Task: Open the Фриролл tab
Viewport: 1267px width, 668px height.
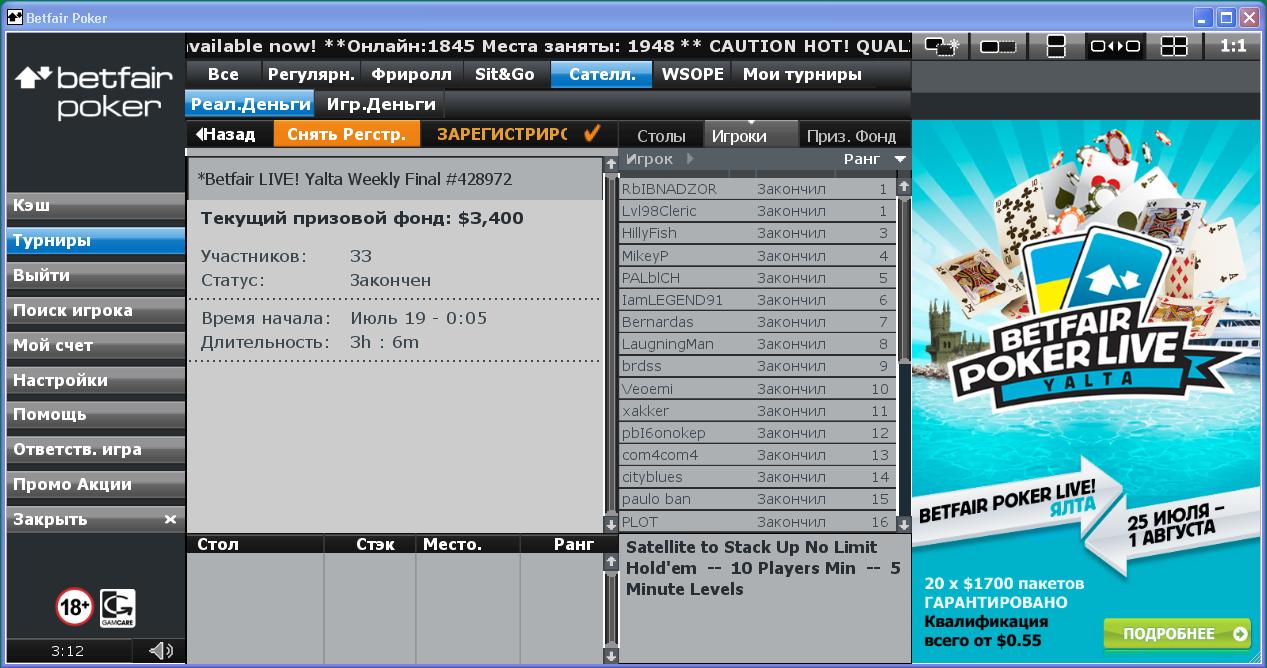Action: click(411, 74)
